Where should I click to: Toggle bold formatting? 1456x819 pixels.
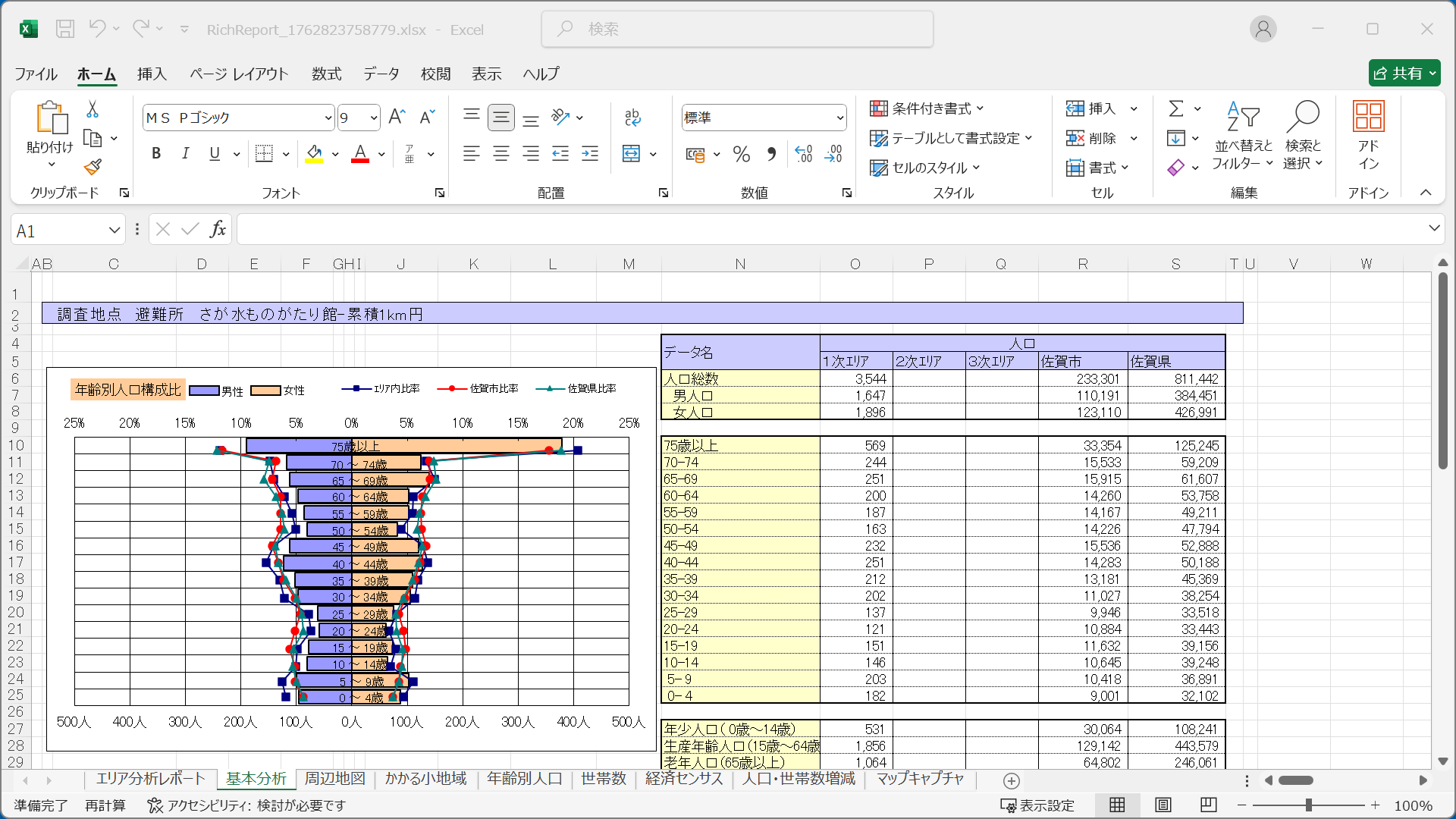coord(156,154)
